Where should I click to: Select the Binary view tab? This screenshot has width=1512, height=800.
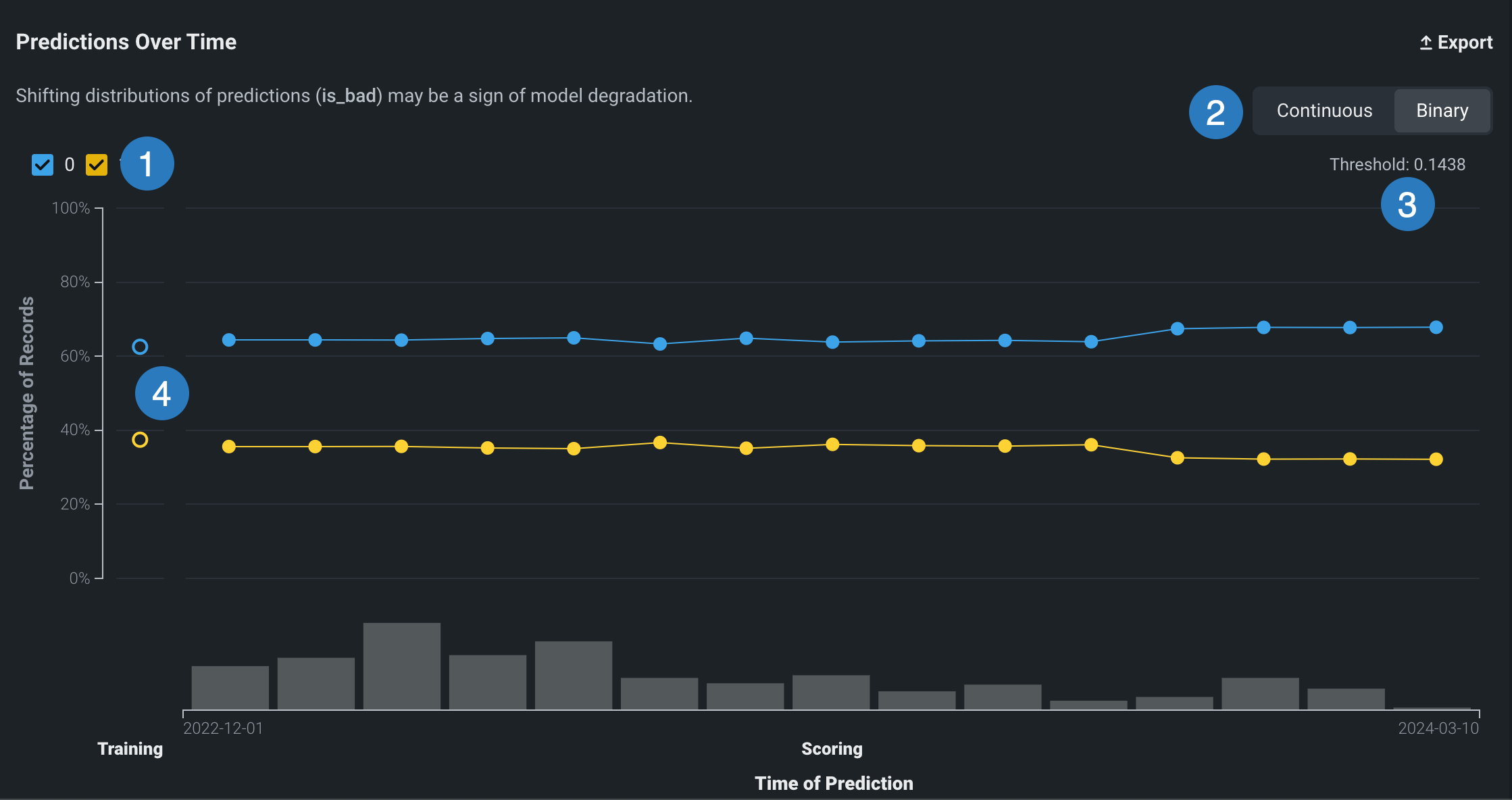[1442, 111]
